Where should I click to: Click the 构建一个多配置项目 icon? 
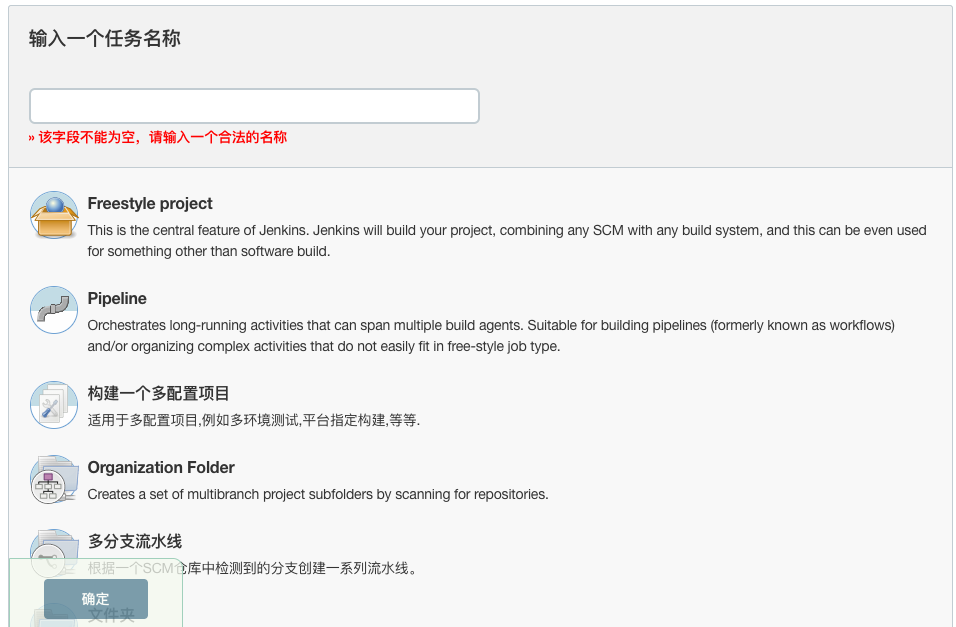click(54, 405)
